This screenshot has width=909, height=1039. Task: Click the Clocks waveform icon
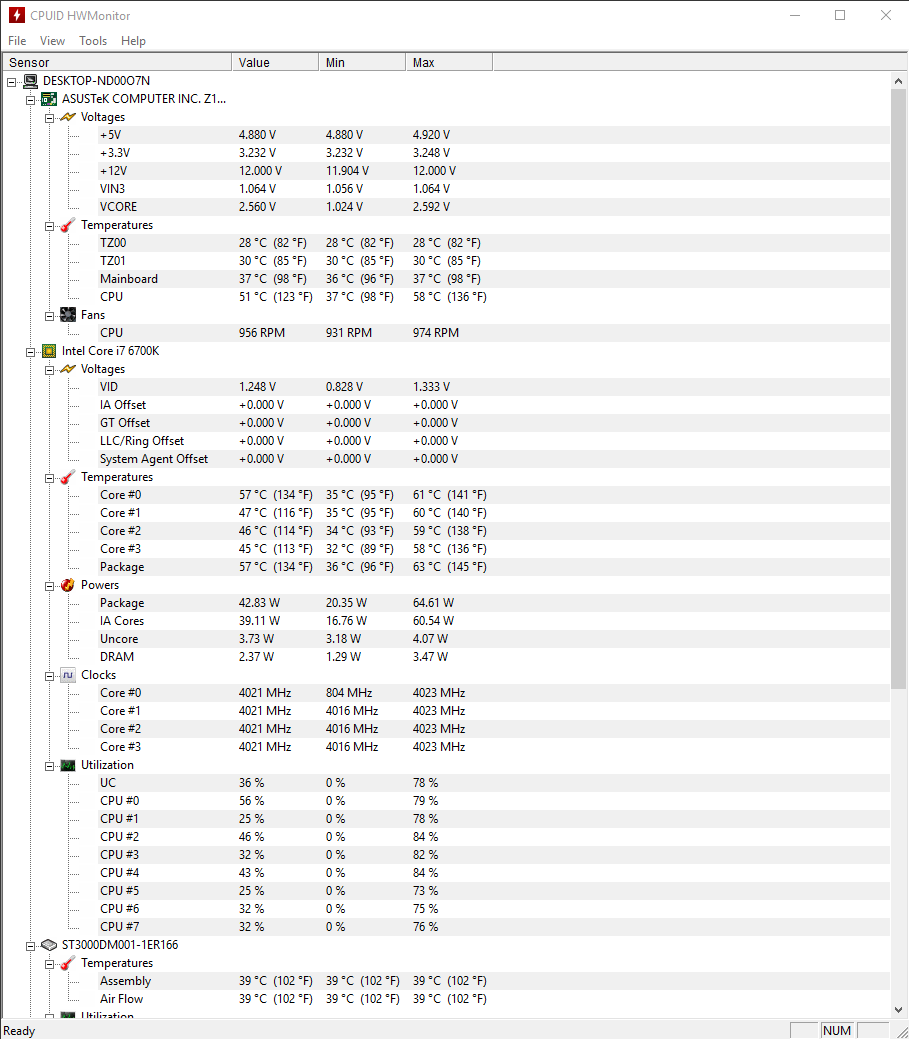tap(68, 675)
